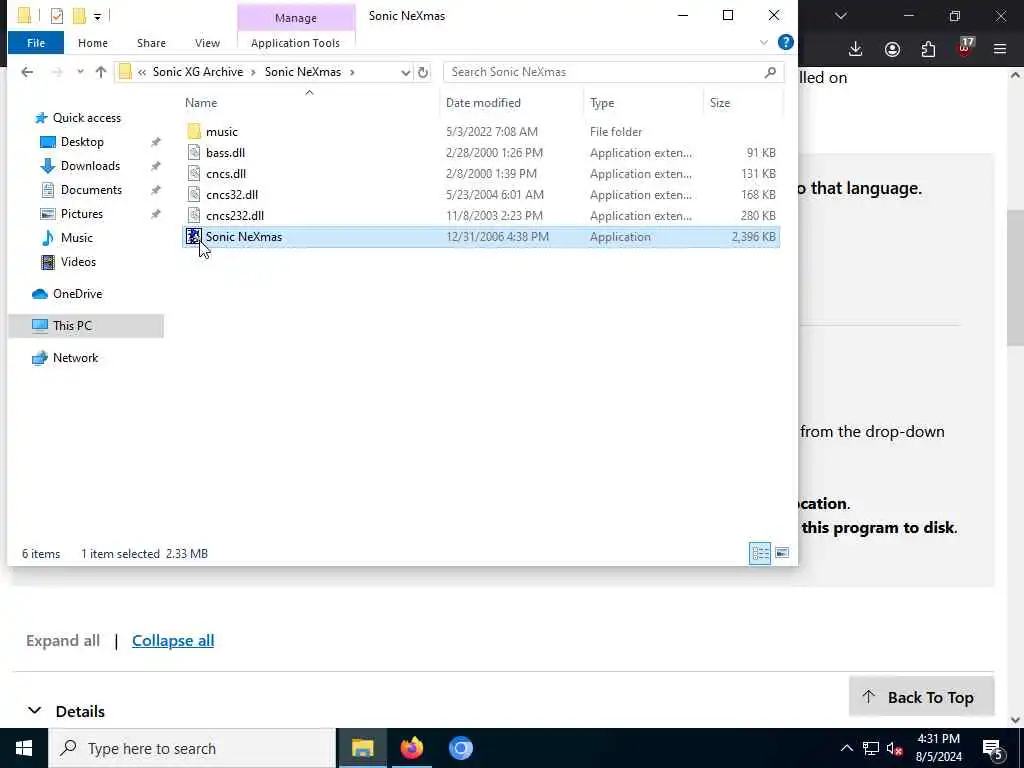Image resolution: width=1024 pixels, height=768 pixels.
Task: Open the browser hamburger menu
Action: [1000, 49]
